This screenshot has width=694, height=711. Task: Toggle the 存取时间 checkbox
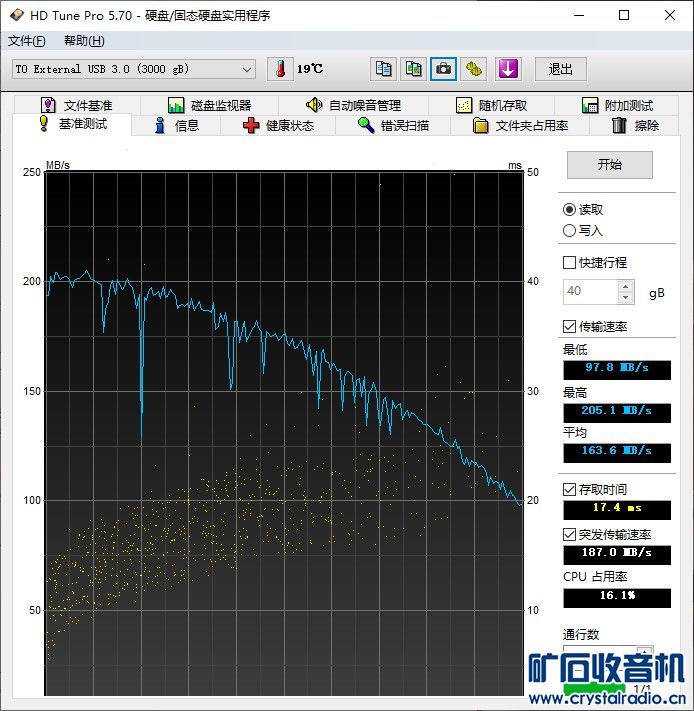(x=569, y=489)
